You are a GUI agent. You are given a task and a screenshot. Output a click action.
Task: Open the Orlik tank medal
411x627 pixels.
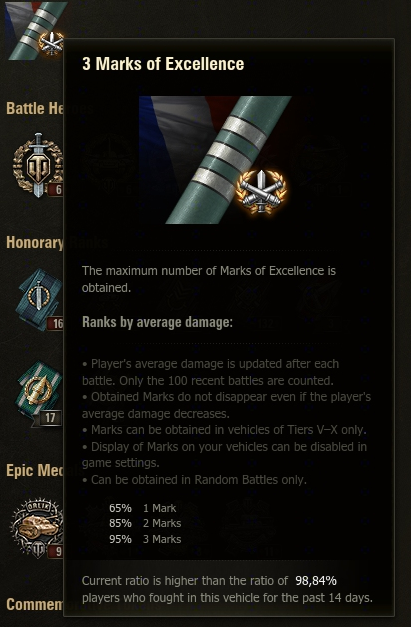click(37, 528)
